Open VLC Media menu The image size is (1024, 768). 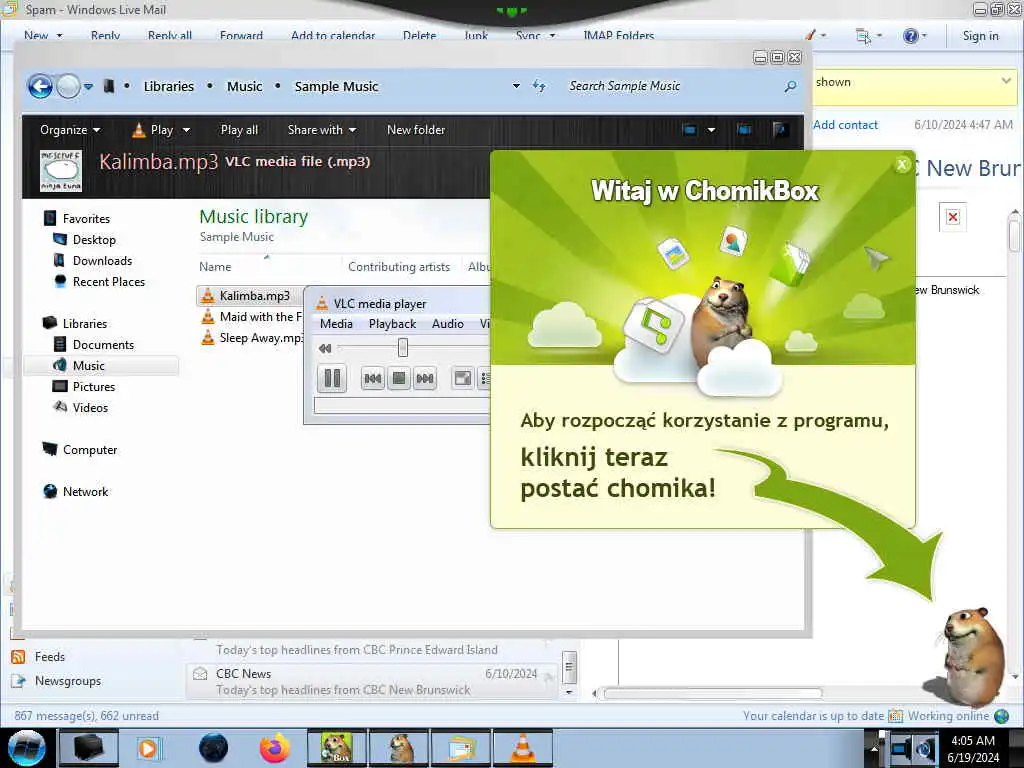[336, 324]
